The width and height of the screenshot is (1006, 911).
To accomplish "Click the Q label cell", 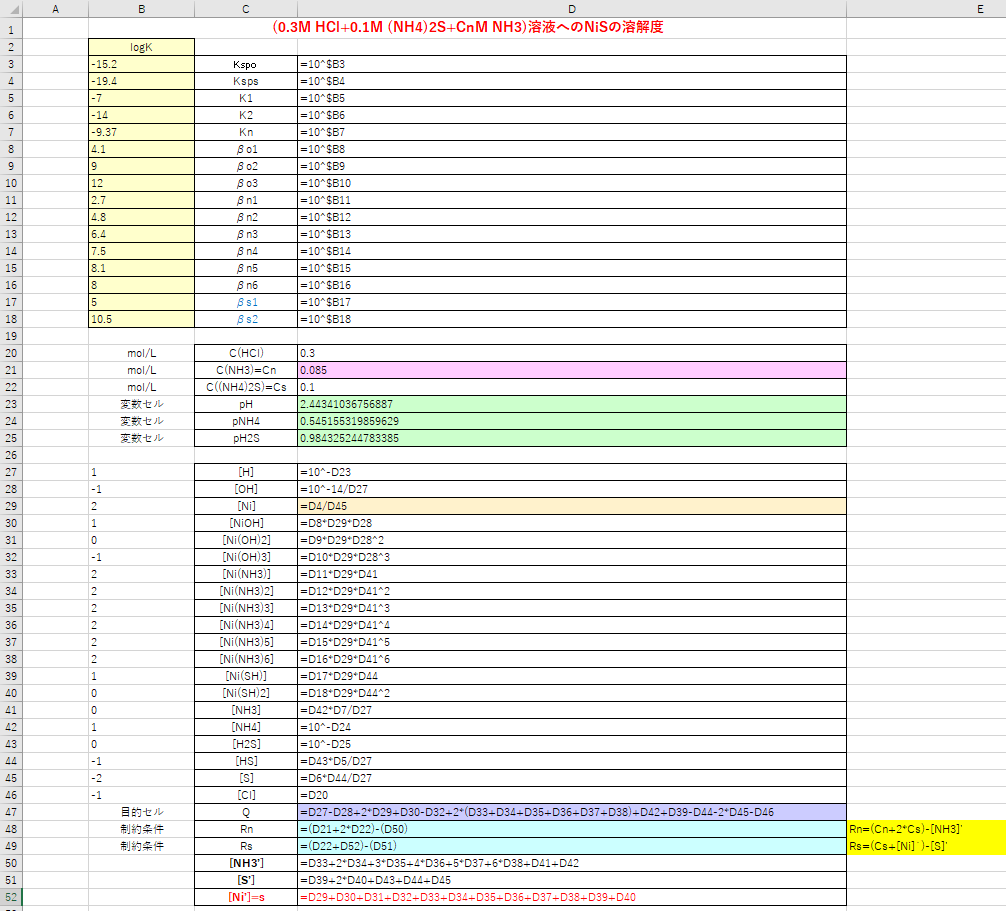I will [246, 812].
